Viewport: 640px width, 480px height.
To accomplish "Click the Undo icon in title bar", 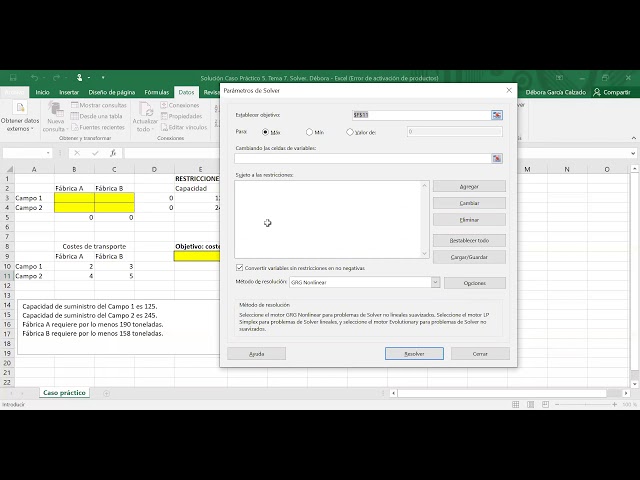I will (34, 78).
